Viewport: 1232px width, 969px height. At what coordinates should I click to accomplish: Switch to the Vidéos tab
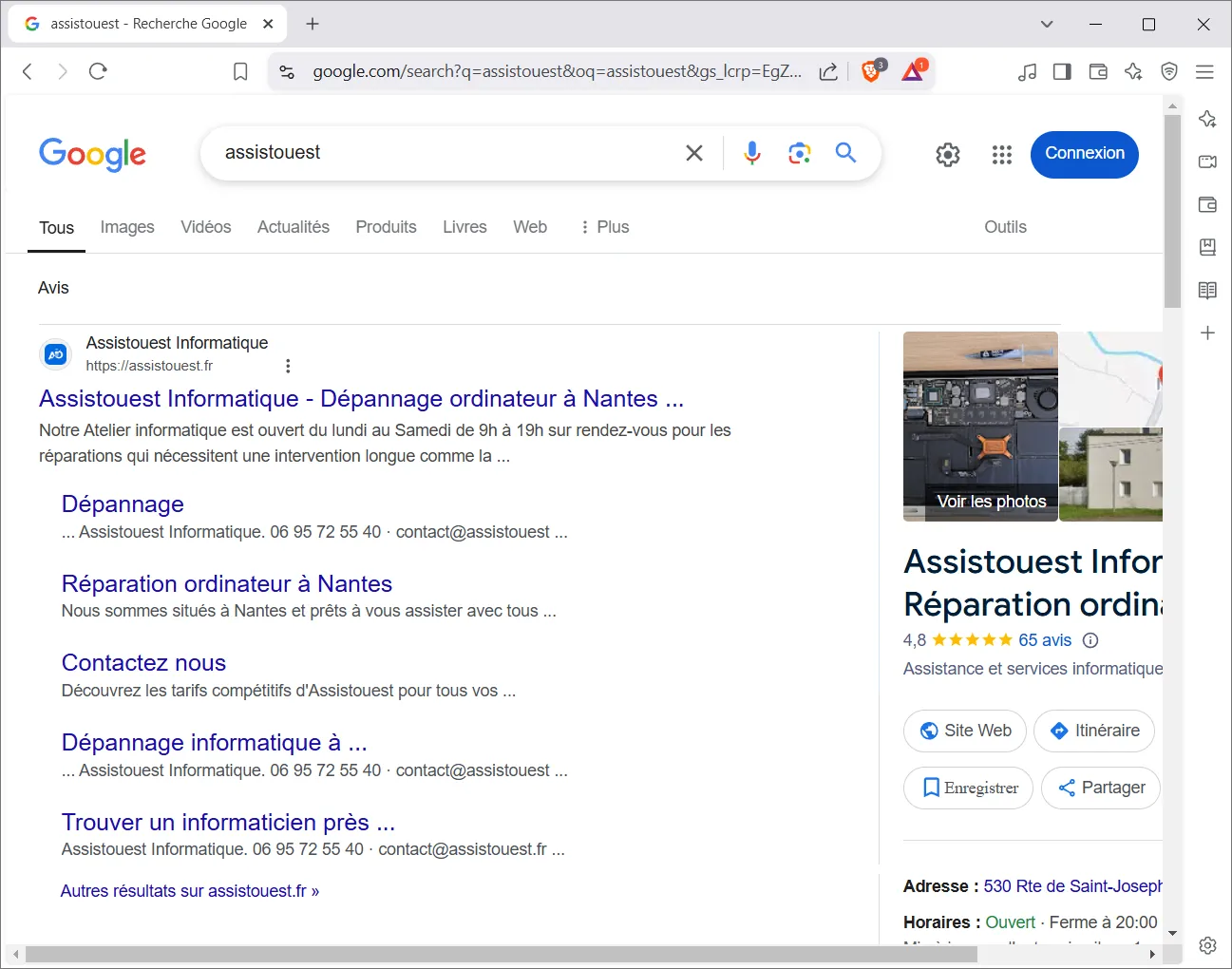coord(206,227)
